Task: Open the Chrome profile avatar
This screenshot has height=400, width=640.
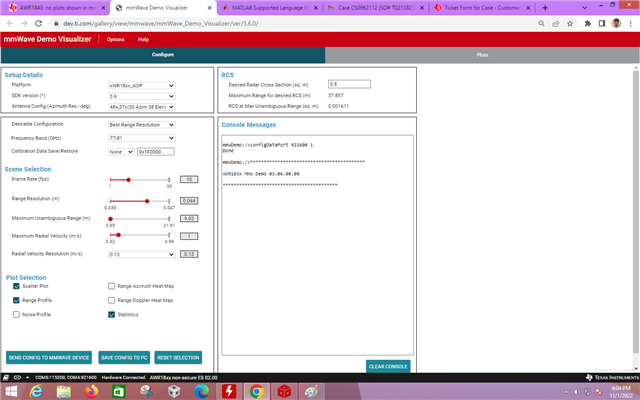Action: point(616,23)
